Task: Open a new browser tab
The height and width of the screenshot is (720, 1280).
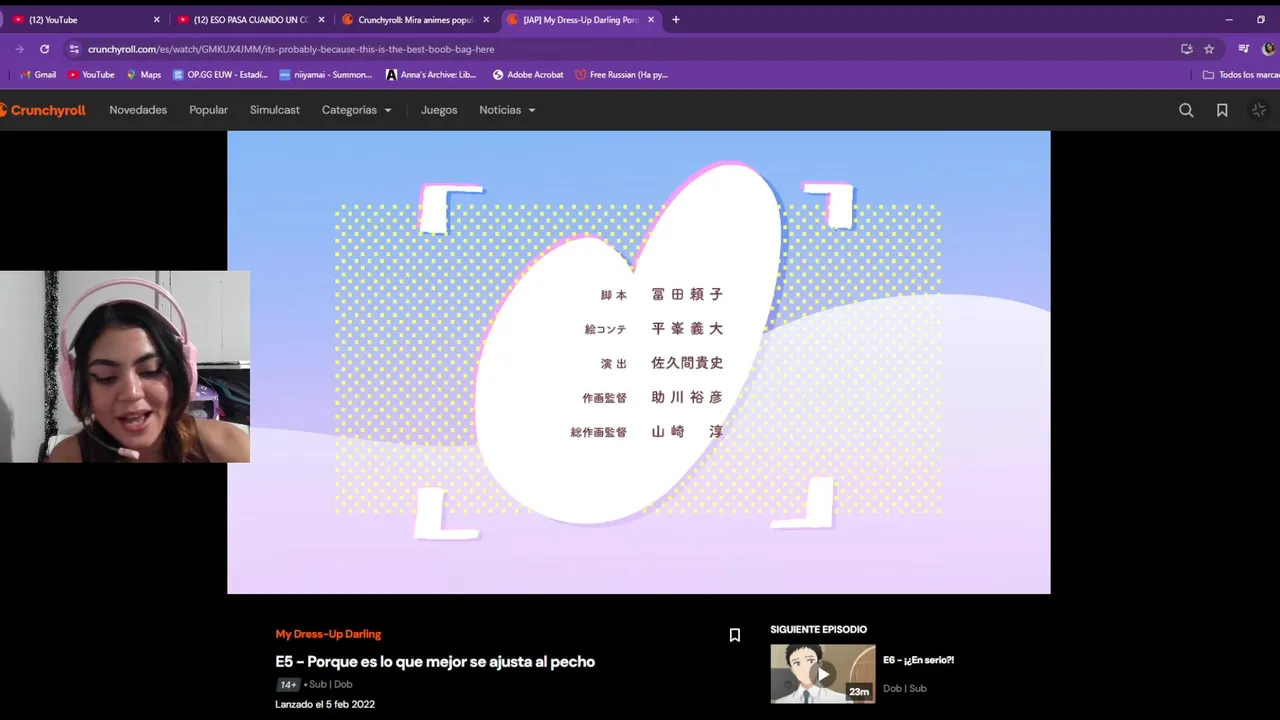Action: [676, 19]
